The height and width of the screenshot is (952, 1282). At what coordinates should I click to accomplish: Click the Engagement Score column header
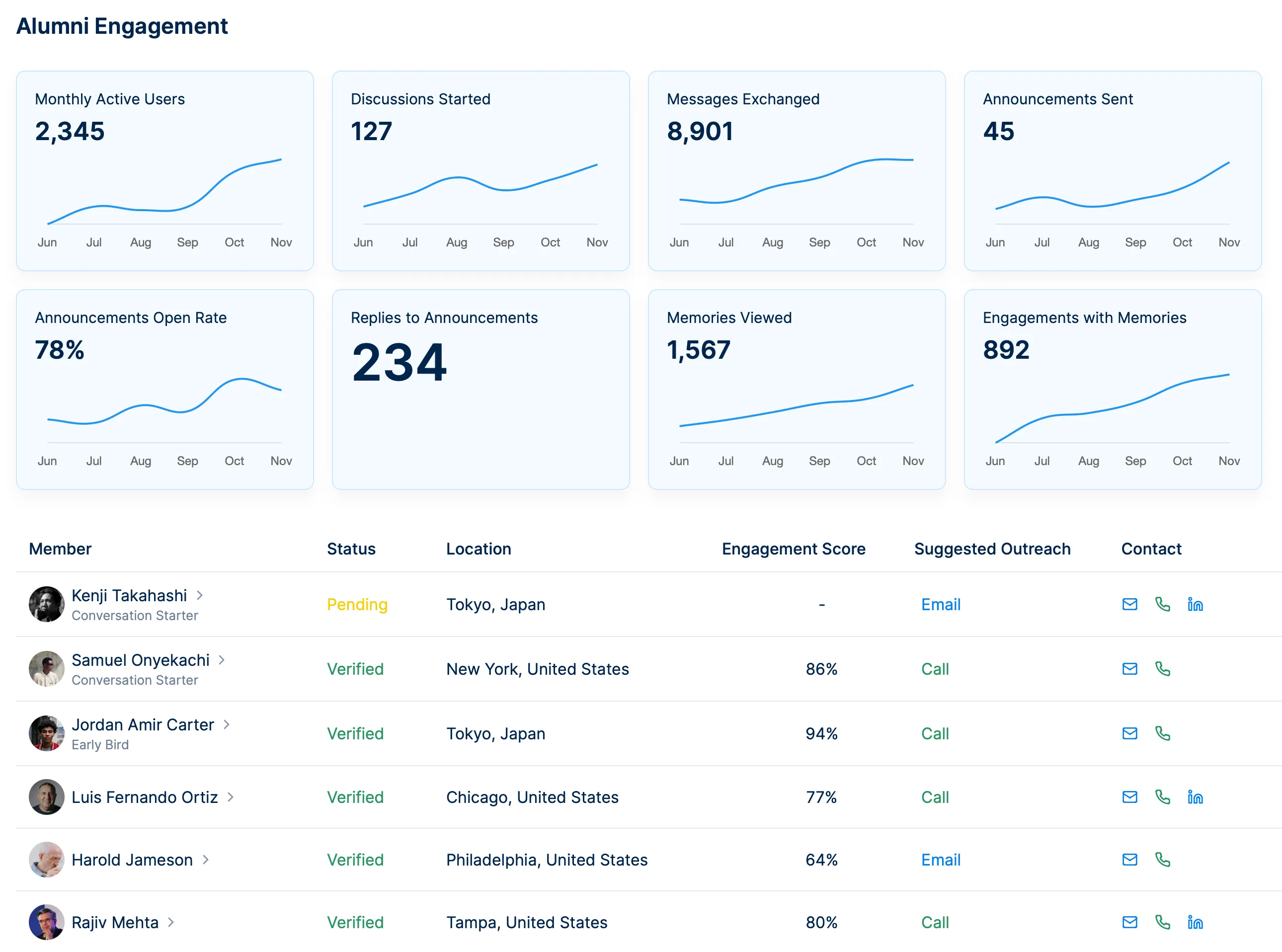794,549
